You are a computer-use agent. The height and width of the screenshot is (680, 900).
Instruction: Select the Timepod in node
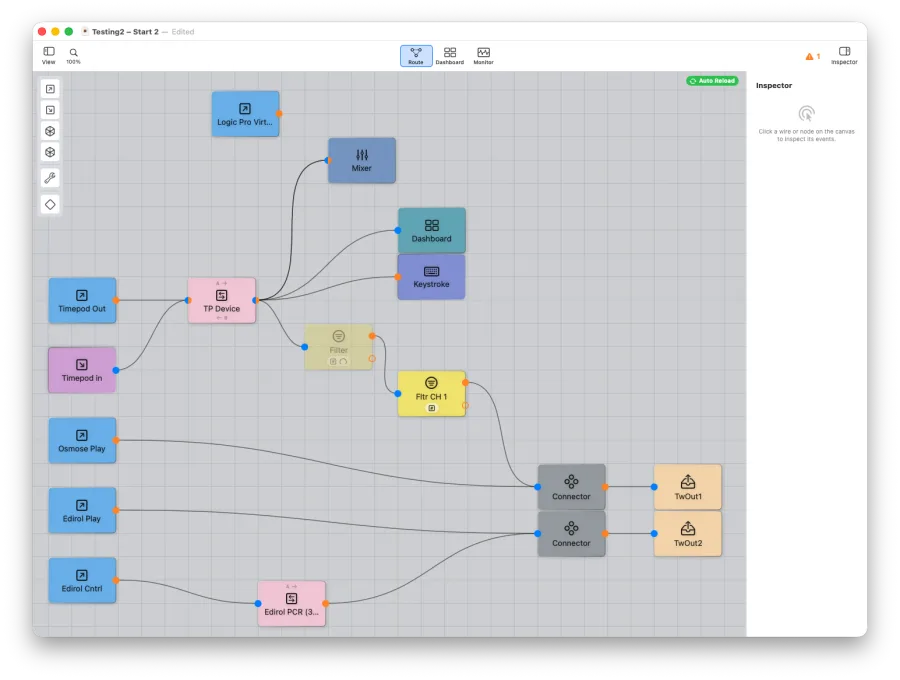82,370
